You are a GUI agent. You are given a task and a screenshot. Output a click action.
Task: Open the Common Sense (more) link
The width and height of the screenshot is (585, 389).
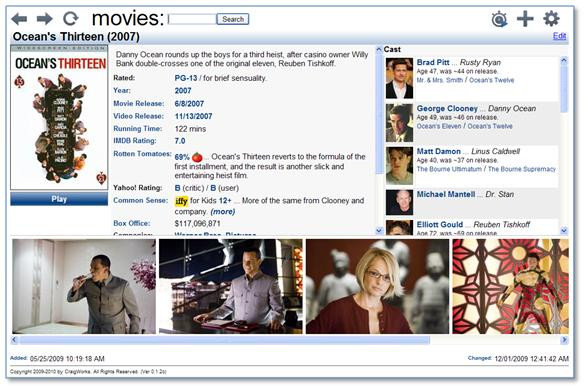coord(223,212)
